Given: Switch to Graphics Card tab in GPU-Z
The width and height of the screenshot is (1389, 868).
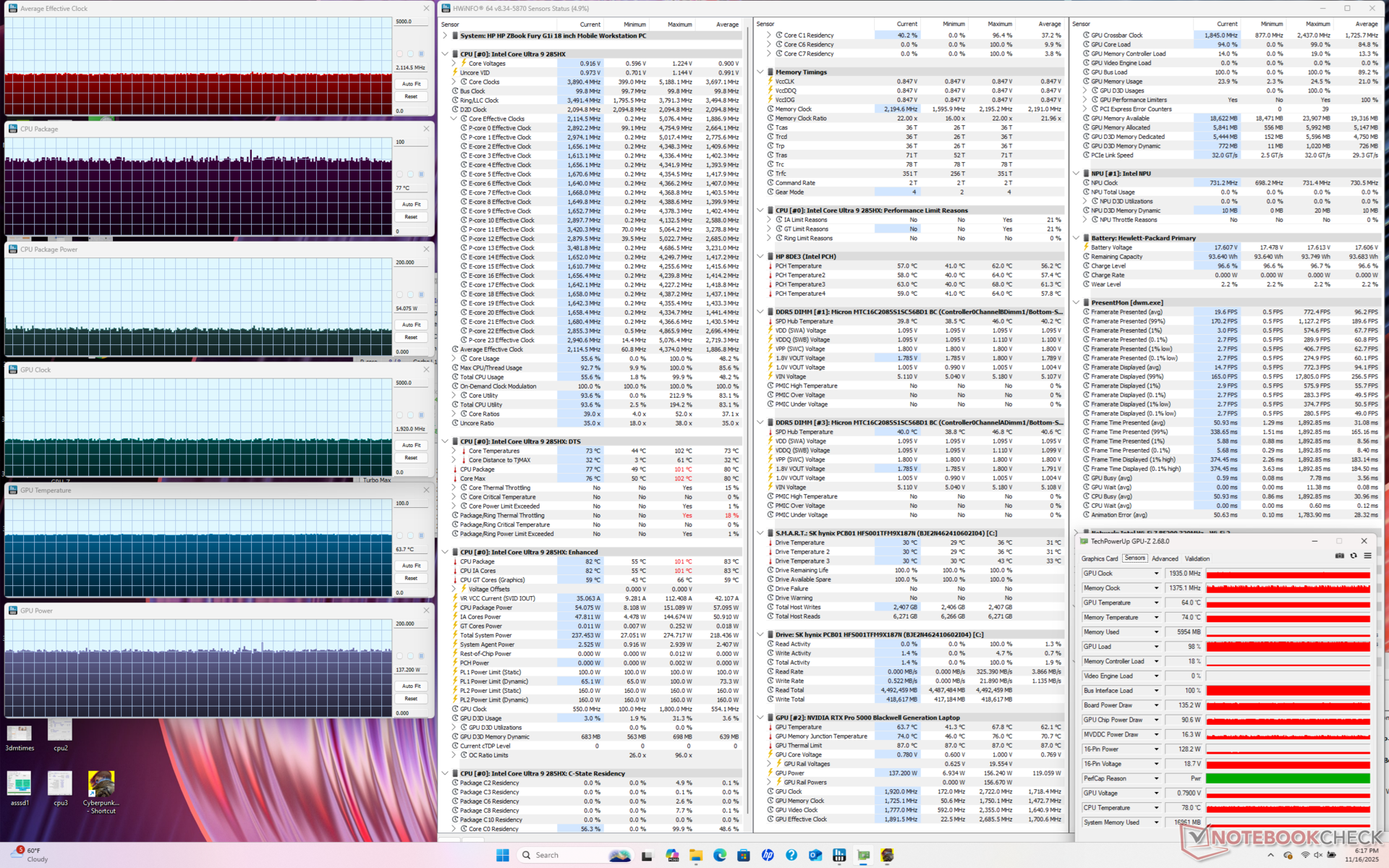Looking at the screenshot, I should 1099,558.
